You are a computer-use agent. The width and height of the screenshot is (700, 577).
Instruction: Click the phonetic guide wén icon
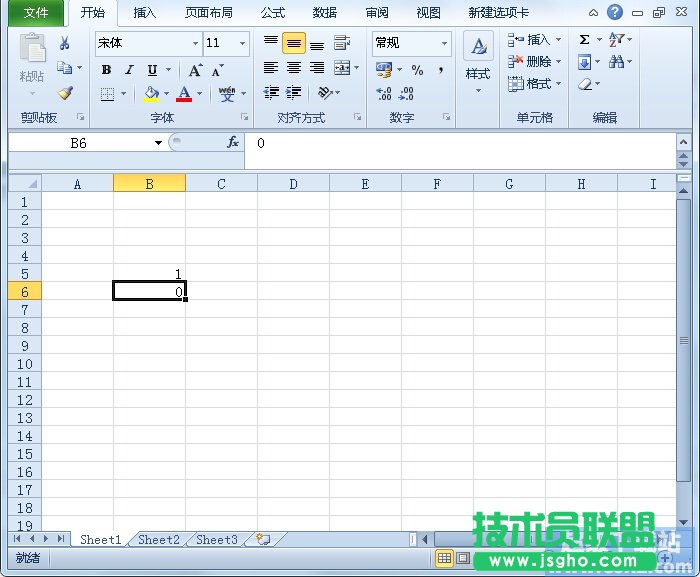227,94
